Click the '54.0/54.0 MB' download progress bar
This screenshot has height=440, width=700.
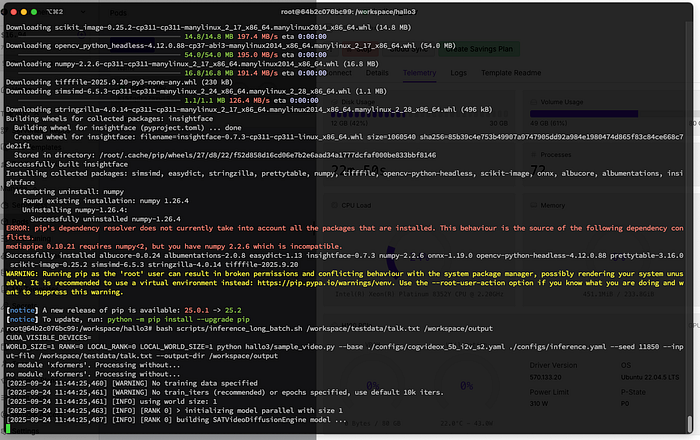(x=100, y=55)
